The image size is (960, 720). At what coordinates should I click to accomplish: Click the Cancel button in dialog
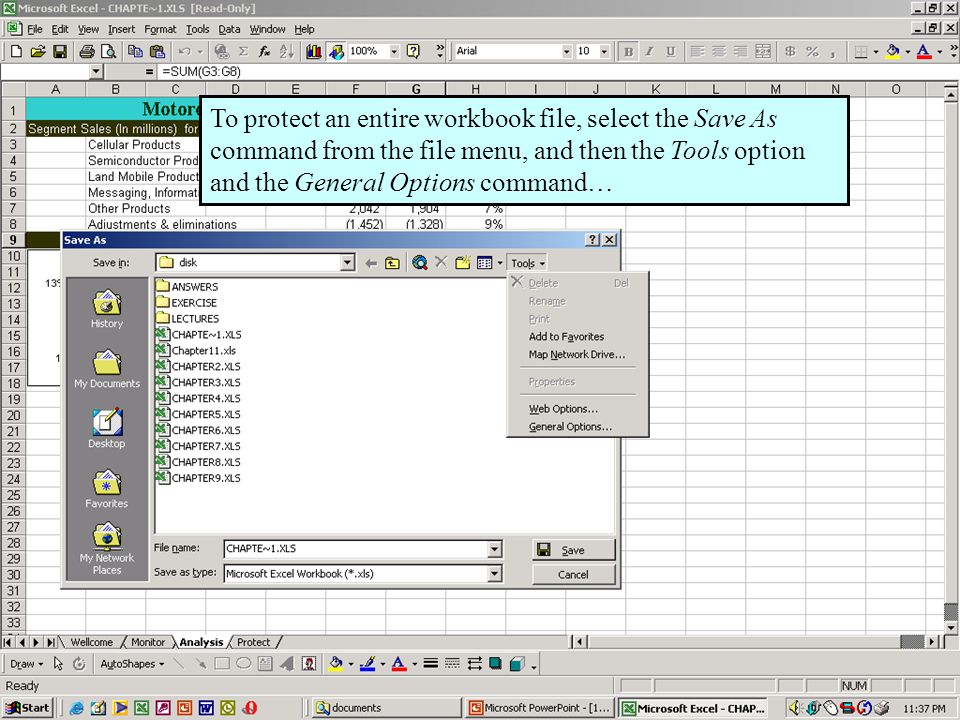click(573, 574)
